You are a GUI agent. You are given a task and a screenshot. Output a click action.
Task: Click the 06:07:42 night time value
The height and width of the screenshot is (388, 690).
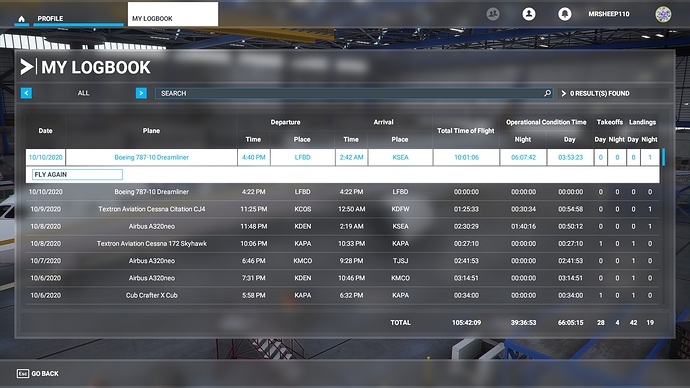coord(523,157)
